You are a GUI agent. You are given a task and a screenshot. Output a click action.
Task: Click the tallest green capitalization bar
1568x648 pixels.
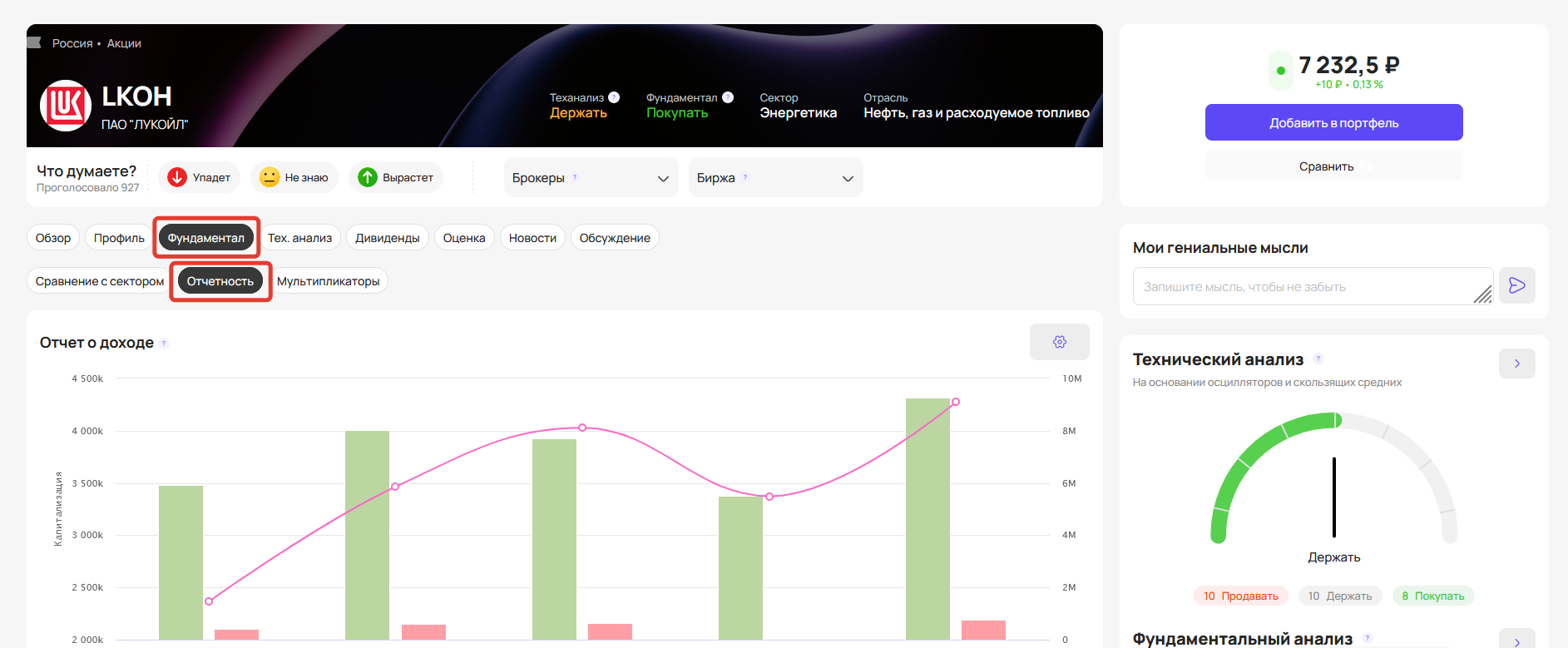pos(927,519)
